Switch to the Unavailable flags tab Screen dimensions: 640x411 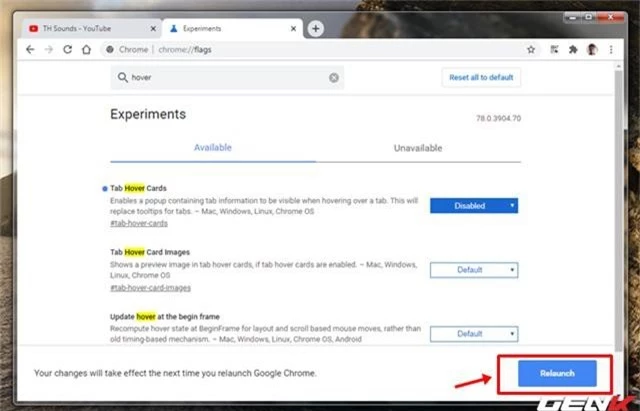[x=418, y=148]
